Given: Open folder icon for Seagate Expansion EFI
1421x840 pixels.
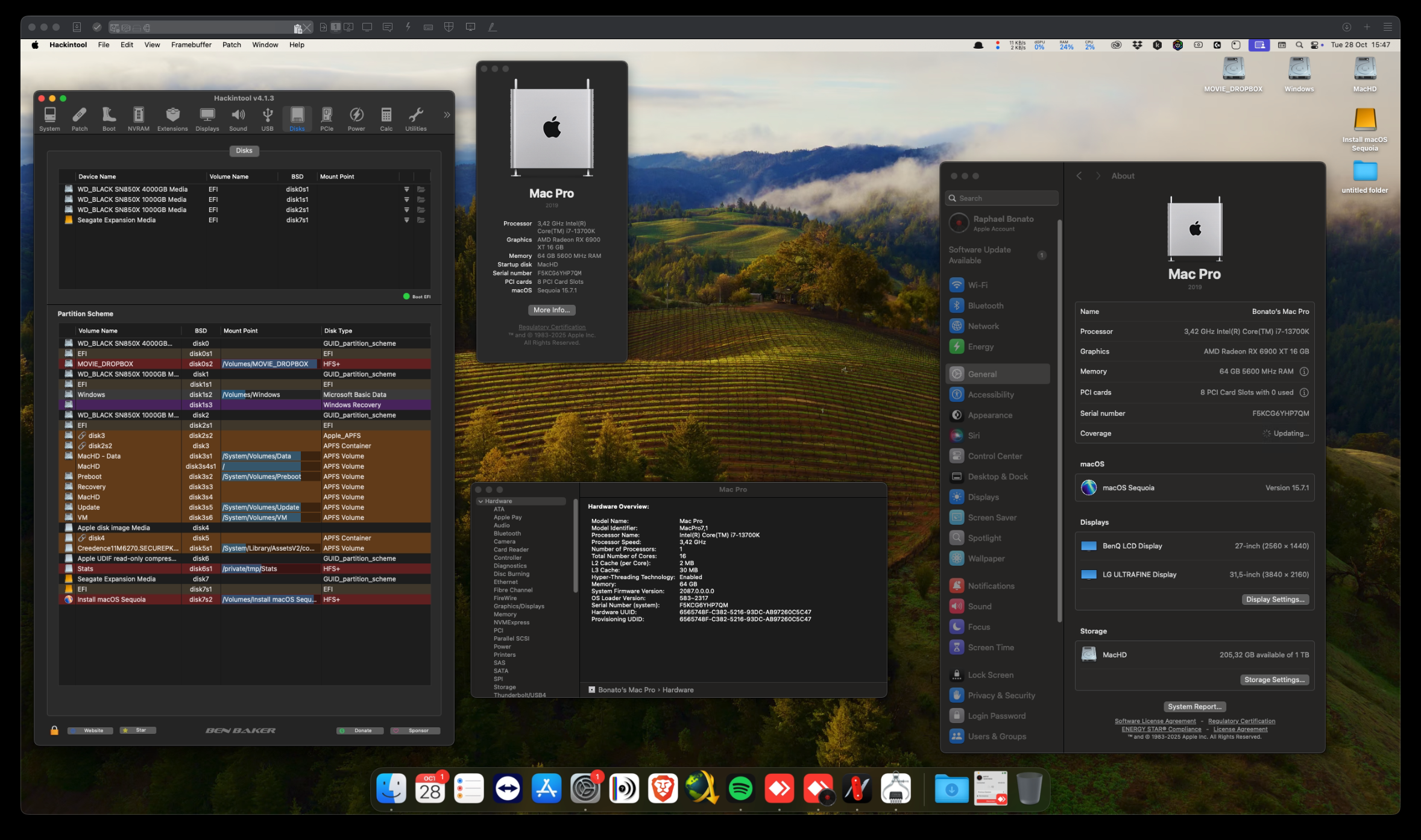Looking at the screenshot, I should click(421, 221).
